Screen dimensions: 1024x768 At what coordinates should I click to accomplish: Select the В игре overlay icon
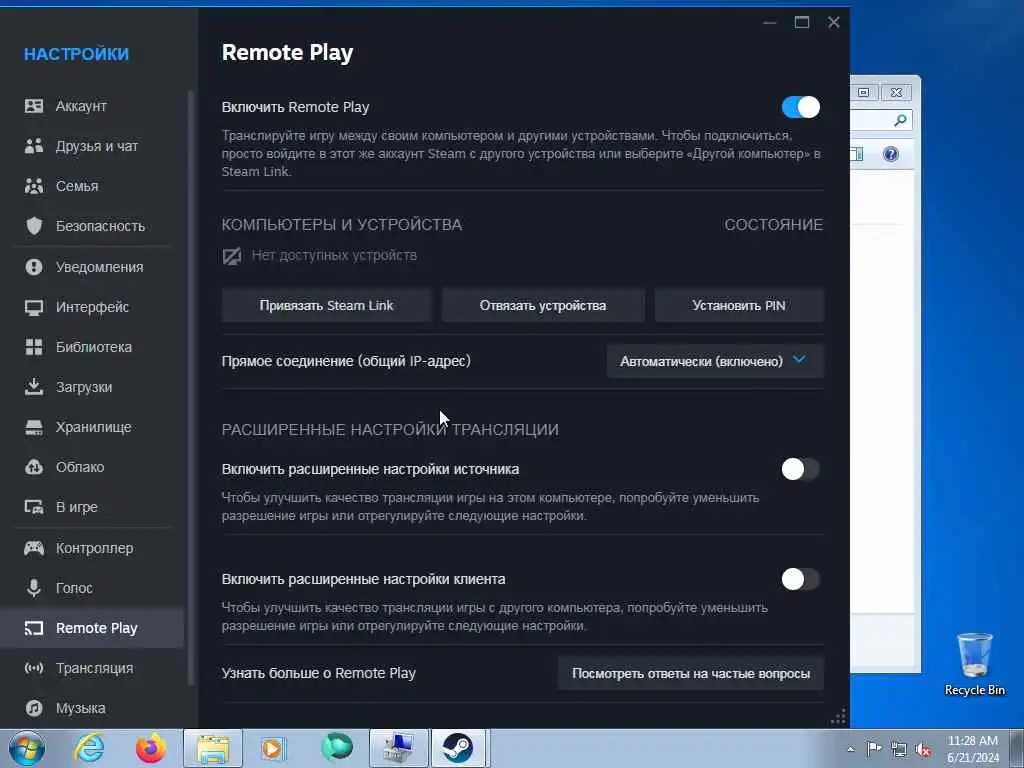coord(34,507)
